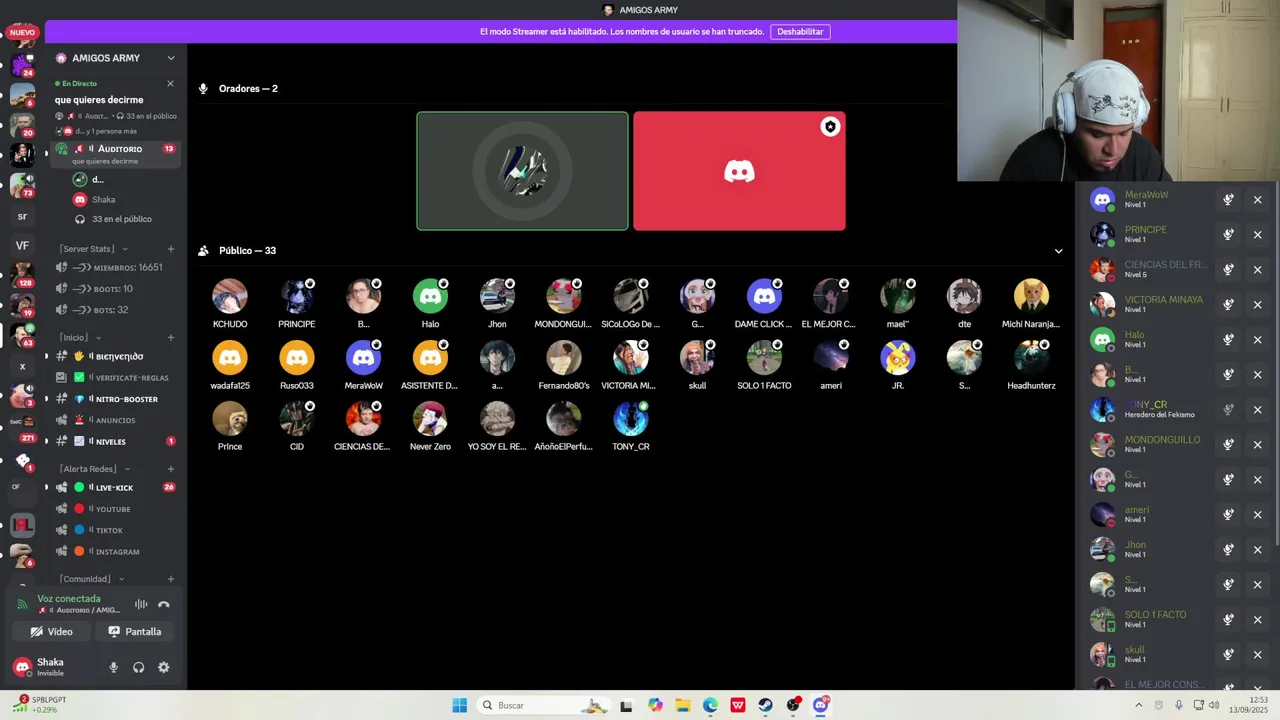Open the bienvenido text channel

click(115, 357)
